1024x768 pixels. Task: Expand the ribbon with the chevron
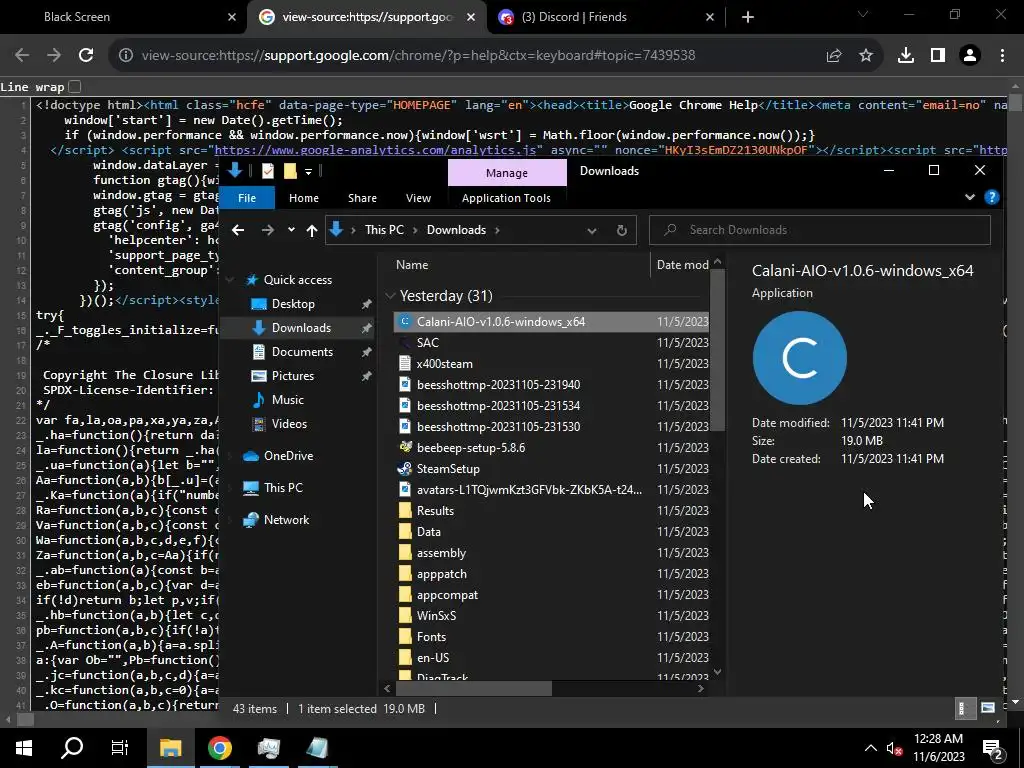pos(970,197)
